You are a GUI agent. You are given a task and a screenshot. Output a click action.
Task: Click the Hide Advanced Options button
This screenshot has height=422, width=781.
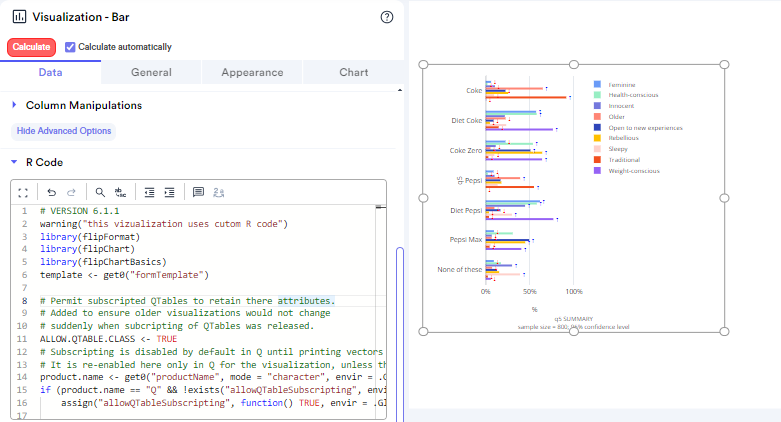[x=63, y=131]
